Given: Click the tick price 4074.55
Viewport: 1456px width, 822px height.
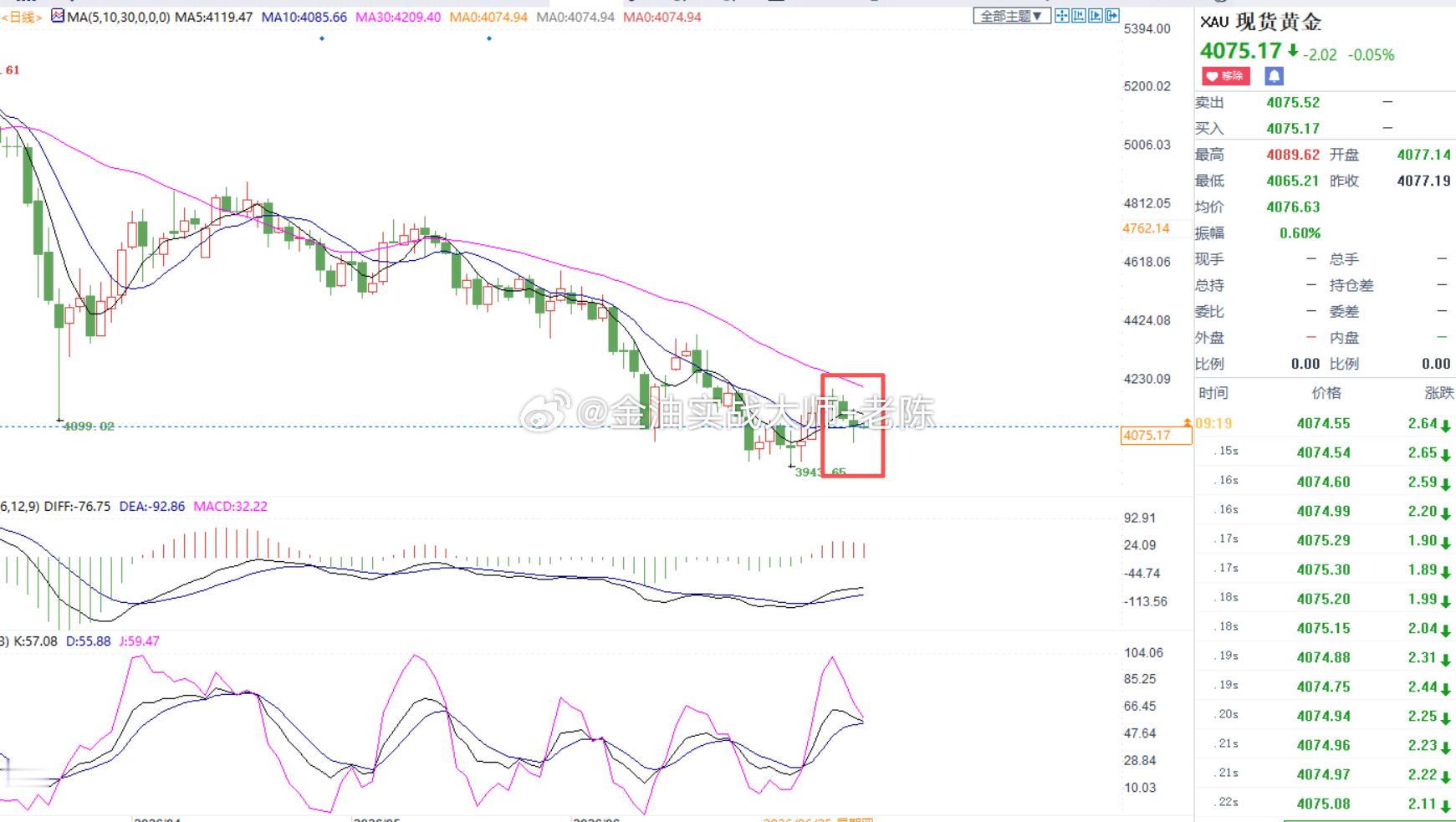Looking at the screenshot, I should click(x=1324, y=424).
